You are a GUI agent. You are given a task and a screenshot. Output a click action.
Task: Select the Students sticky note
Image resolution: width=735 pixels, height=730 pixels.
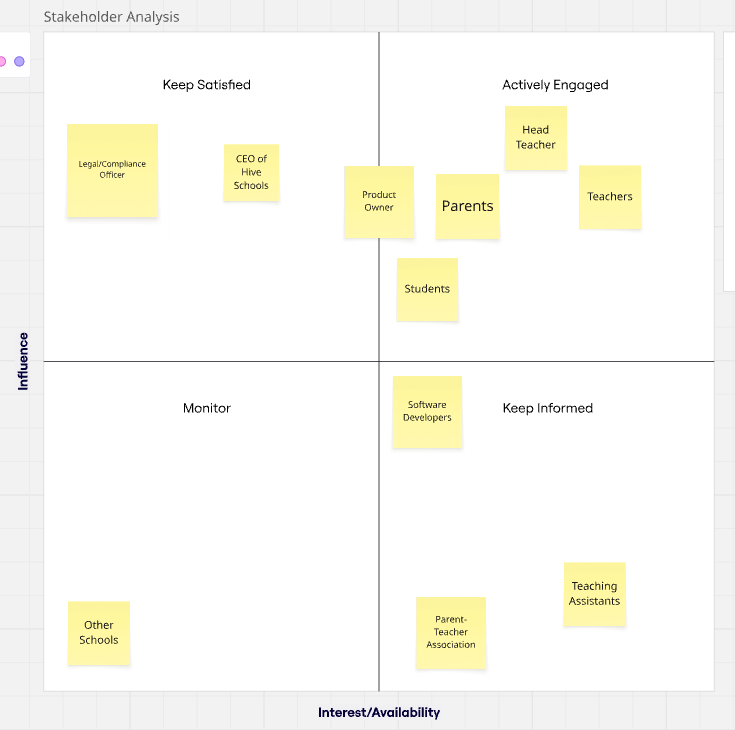[427, 289]
